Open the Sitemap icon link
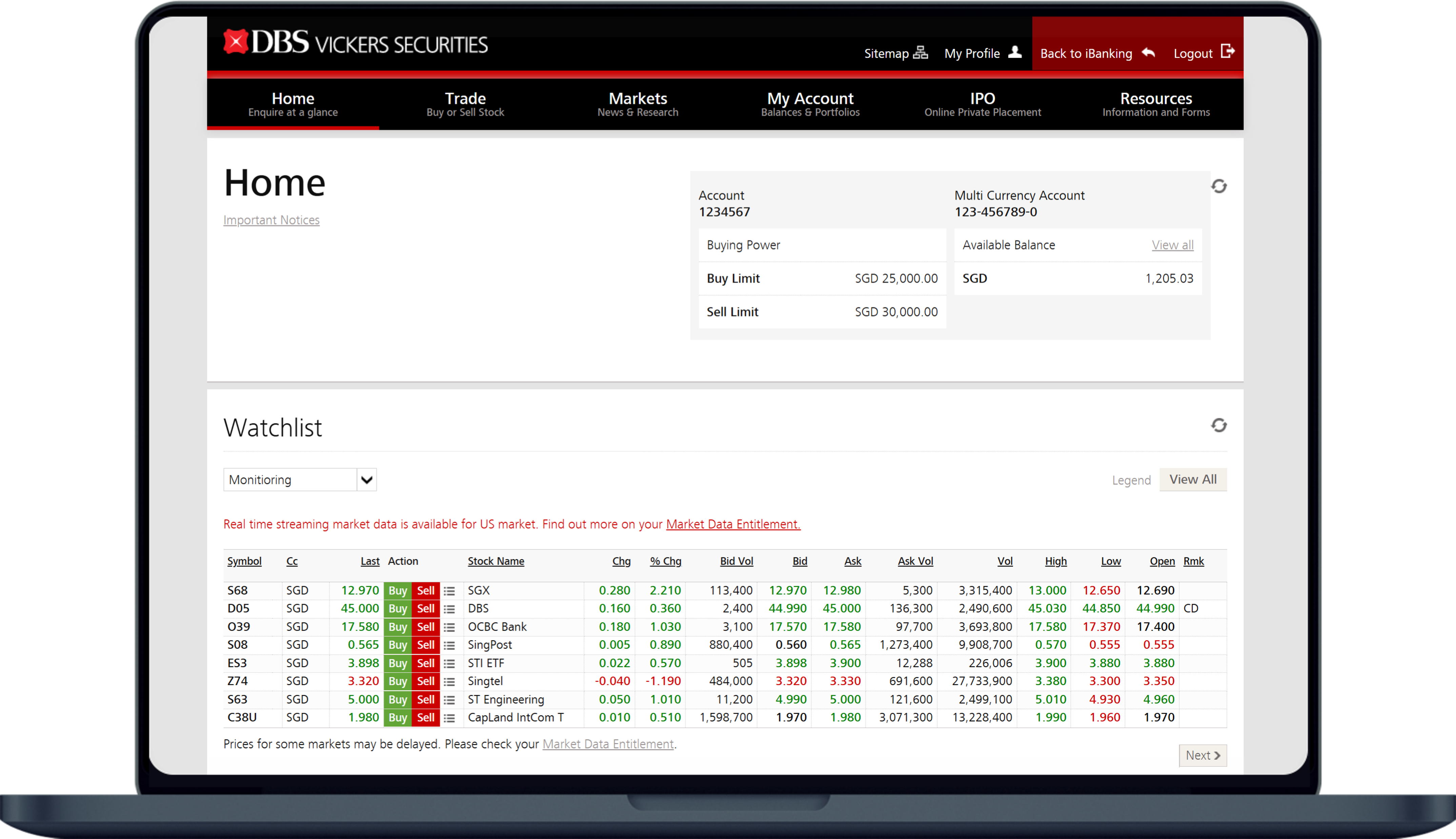 point(921,53)
